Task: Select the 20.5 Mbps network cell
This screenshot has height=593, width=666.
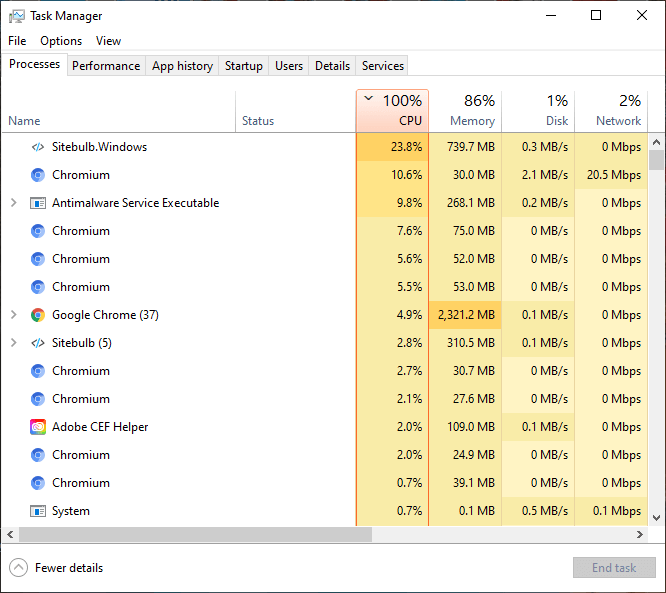Action: [x=611, y=175]
